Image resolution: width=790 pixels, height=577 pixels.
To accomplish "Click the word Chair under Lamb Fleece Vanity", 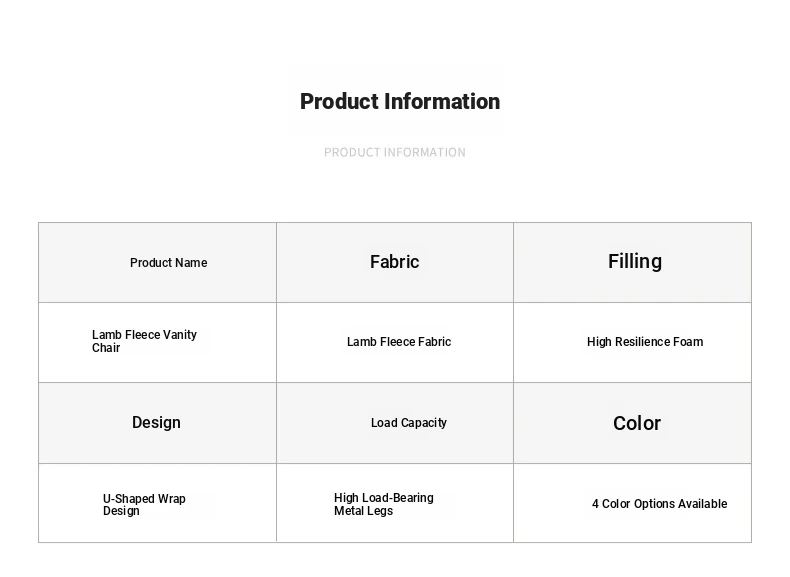I will pos(106,348).
